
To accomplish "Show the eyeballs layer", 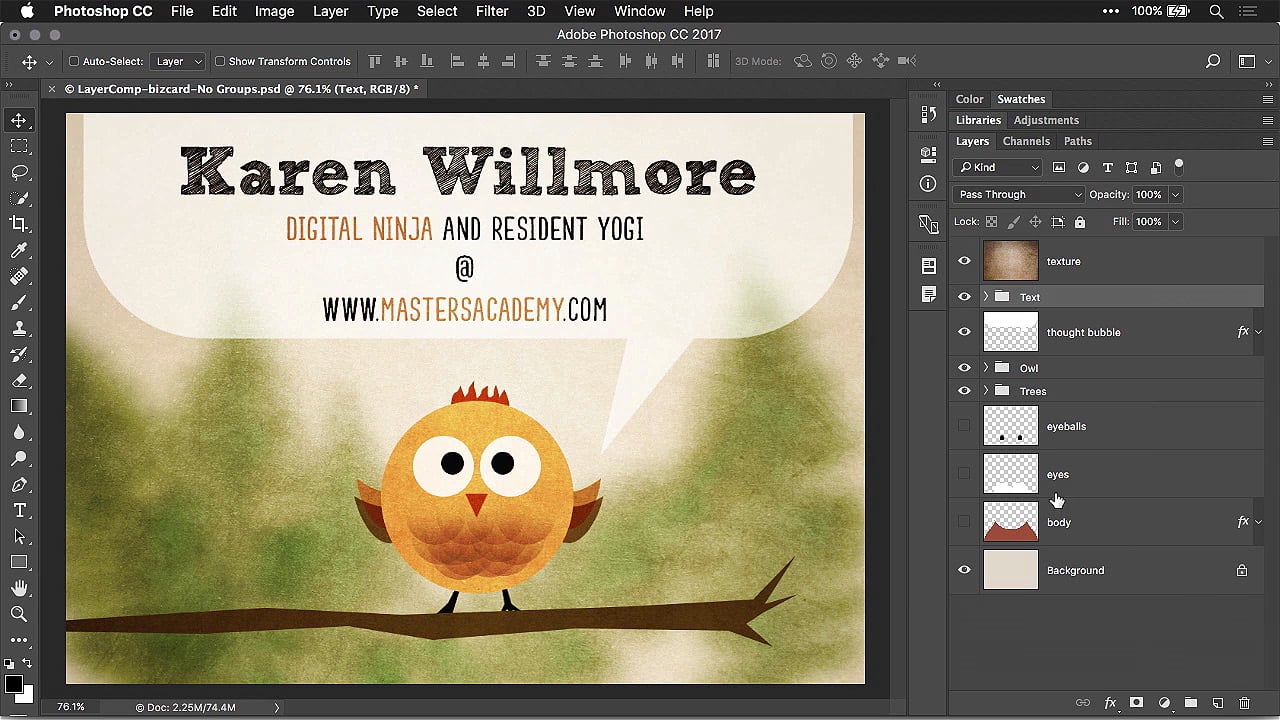I will [x=964, y=426].
